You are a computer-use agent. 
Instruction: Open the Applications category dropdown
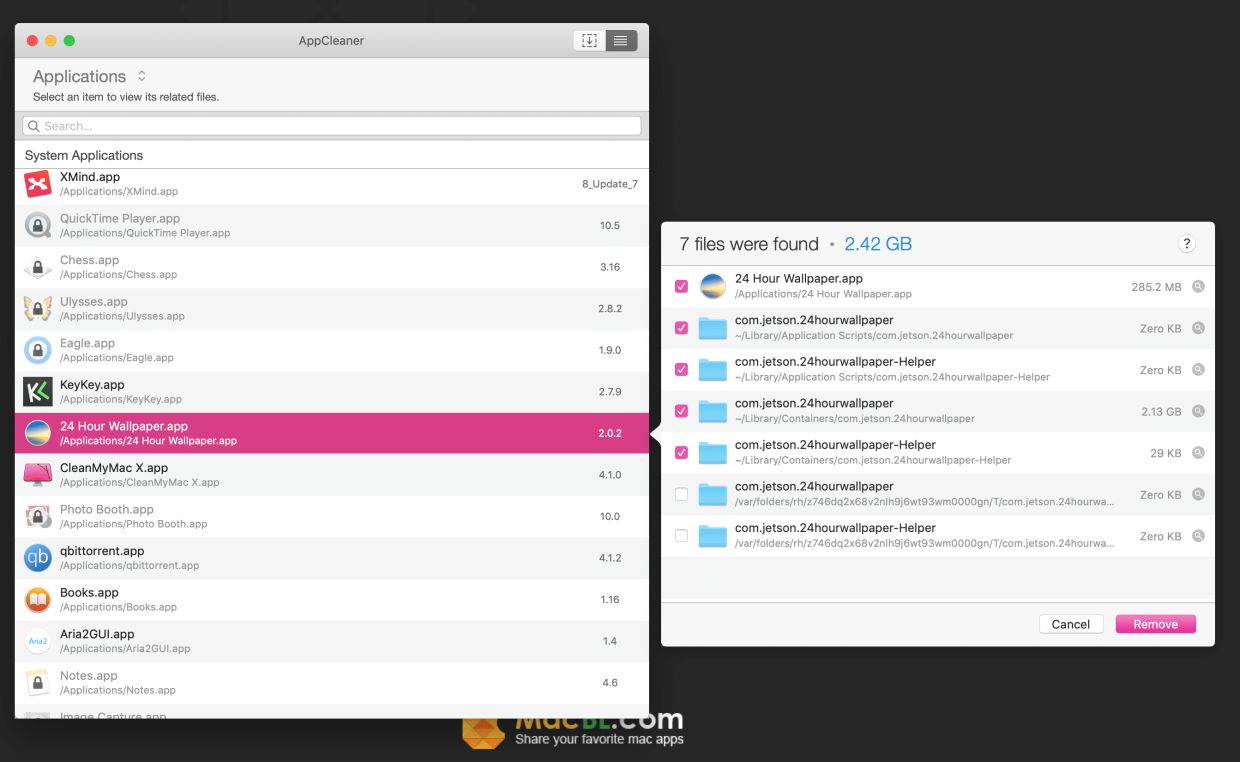pos(90,76)
